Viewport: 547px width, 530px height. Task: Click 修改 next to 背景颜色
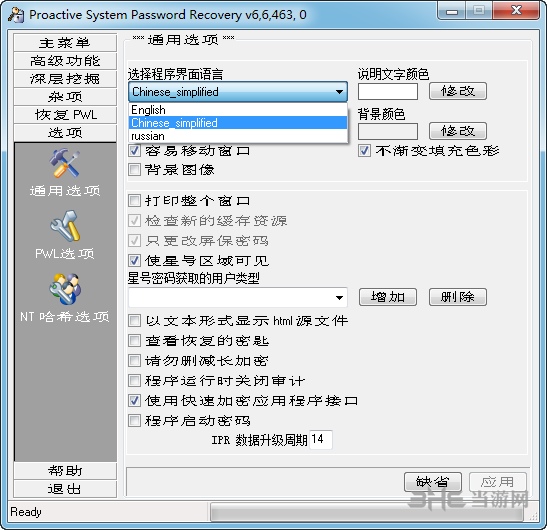pyautogui.click(x=458, y=131)
